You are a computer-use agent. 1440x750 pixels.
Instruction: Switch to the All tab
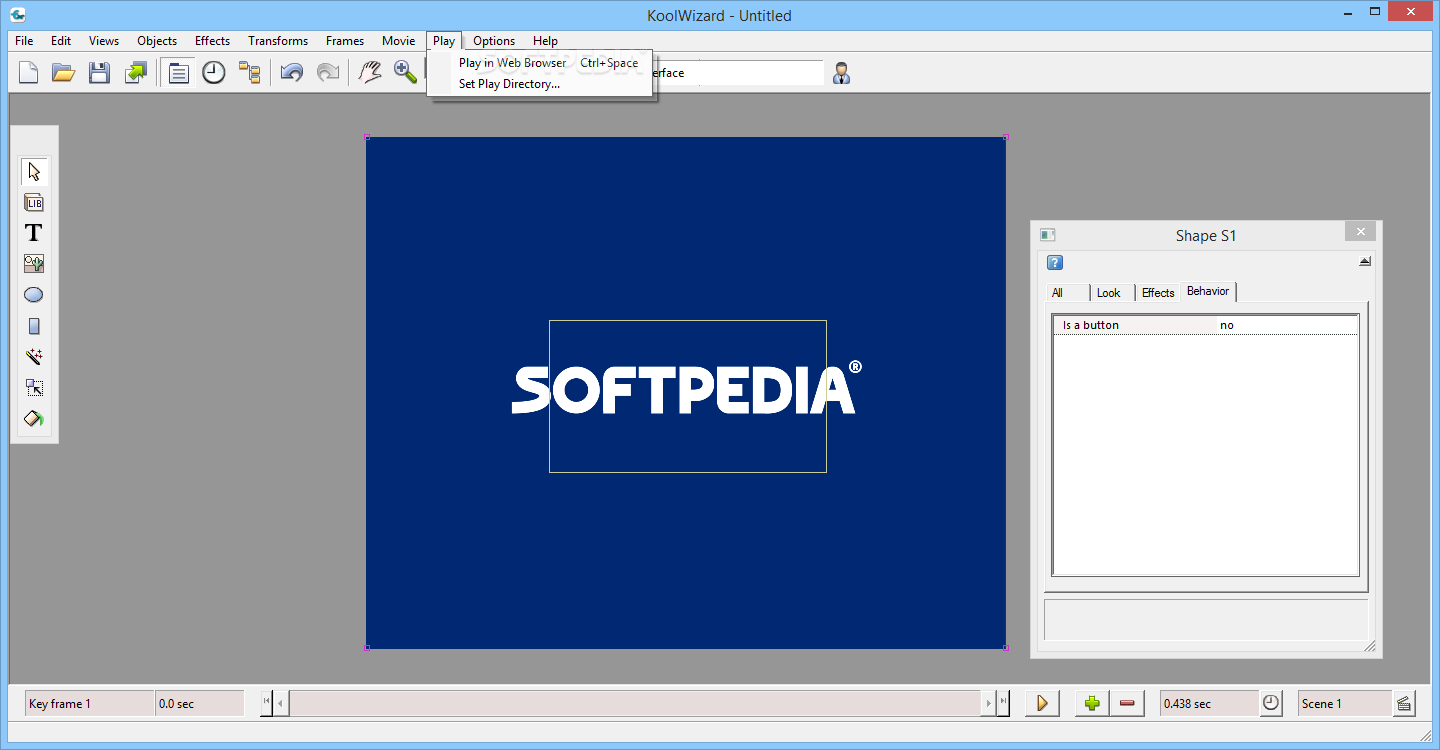[1067, 293]
